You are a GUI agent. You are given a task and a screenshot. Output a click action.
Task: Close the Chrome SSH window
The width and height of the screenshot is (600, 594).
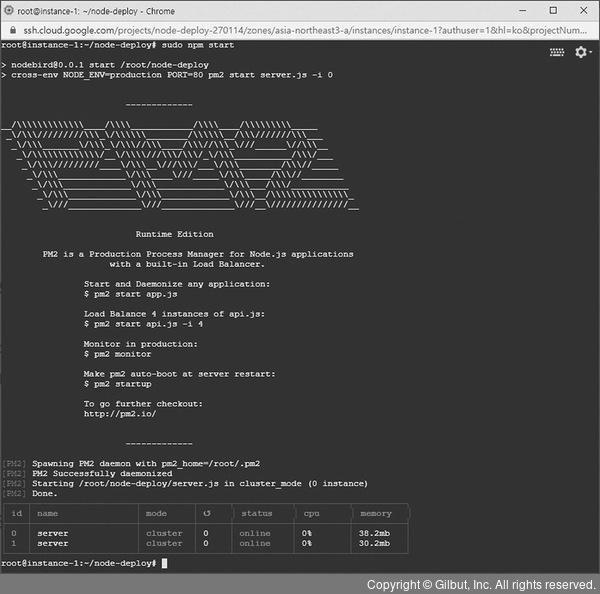click(584, 11)
